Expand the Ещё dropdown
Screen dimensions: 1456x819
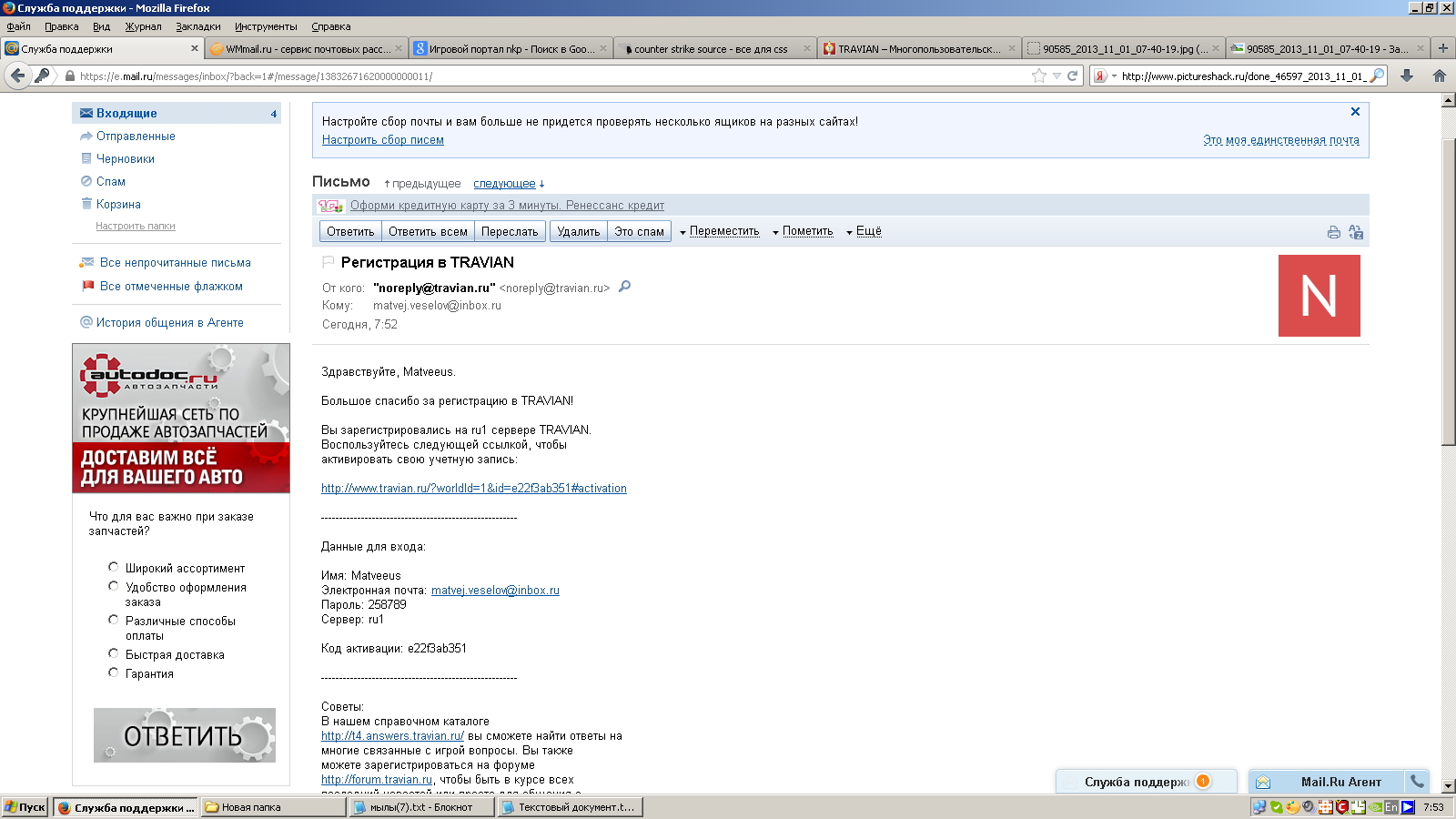click(864, 231)
